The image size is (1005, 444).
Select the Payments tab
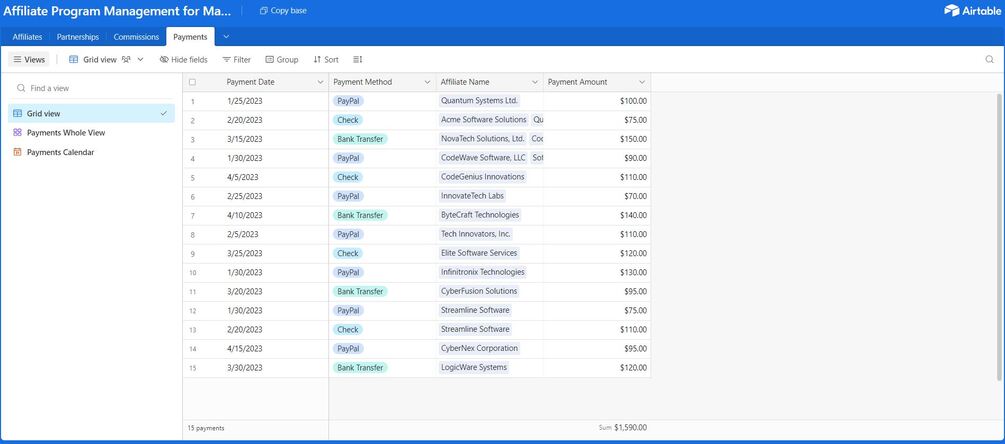tap(190, 37)
